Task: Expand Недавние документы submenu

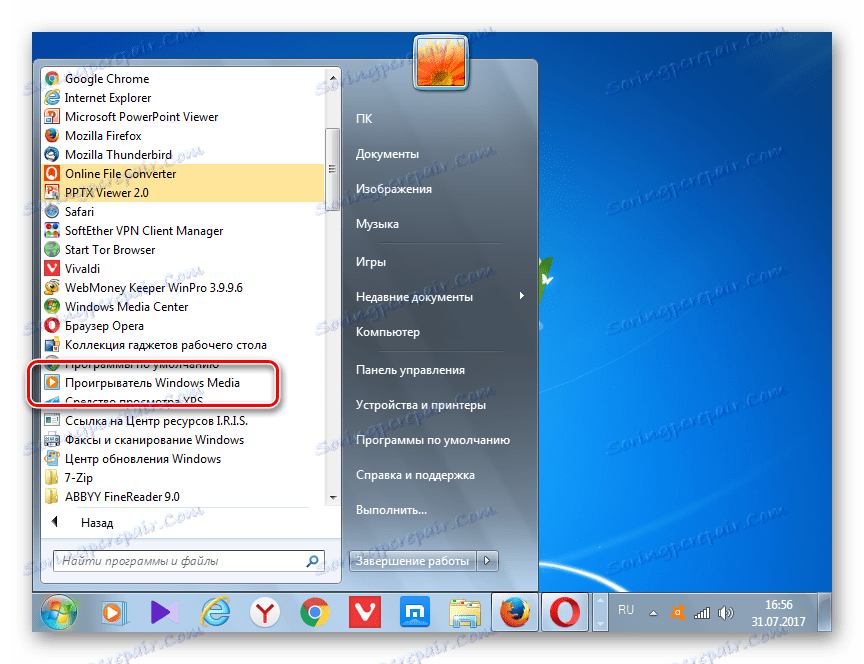Action: coord(439,297)
